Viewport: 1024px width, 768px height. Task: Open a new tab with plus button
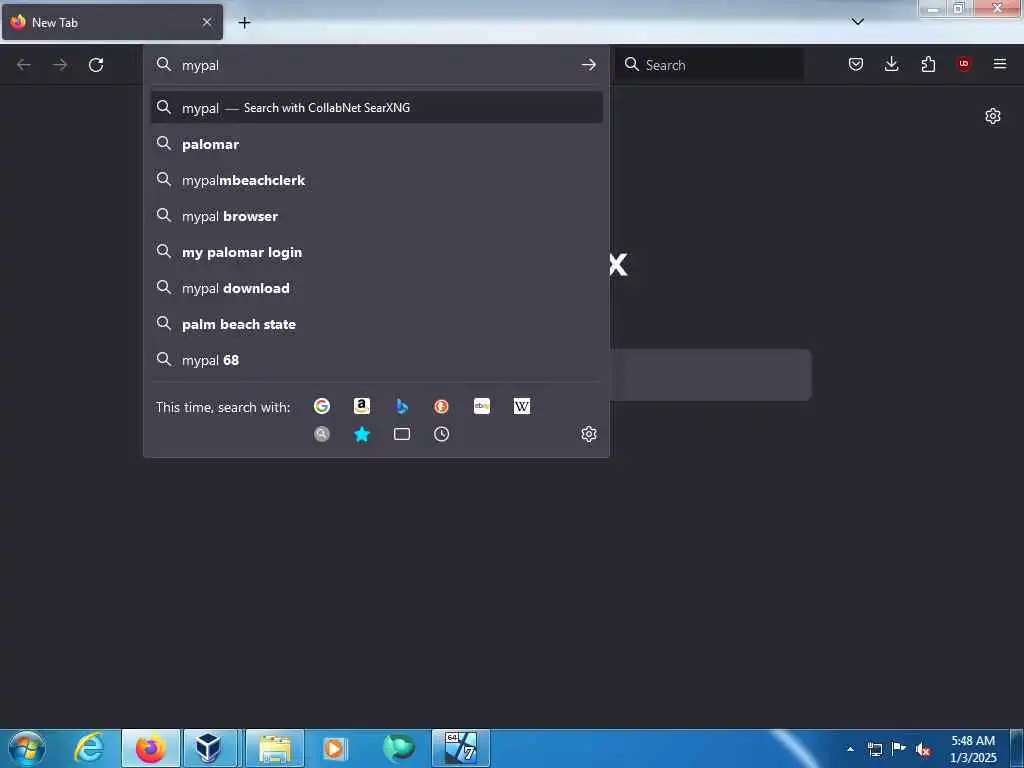coord(244,23)
